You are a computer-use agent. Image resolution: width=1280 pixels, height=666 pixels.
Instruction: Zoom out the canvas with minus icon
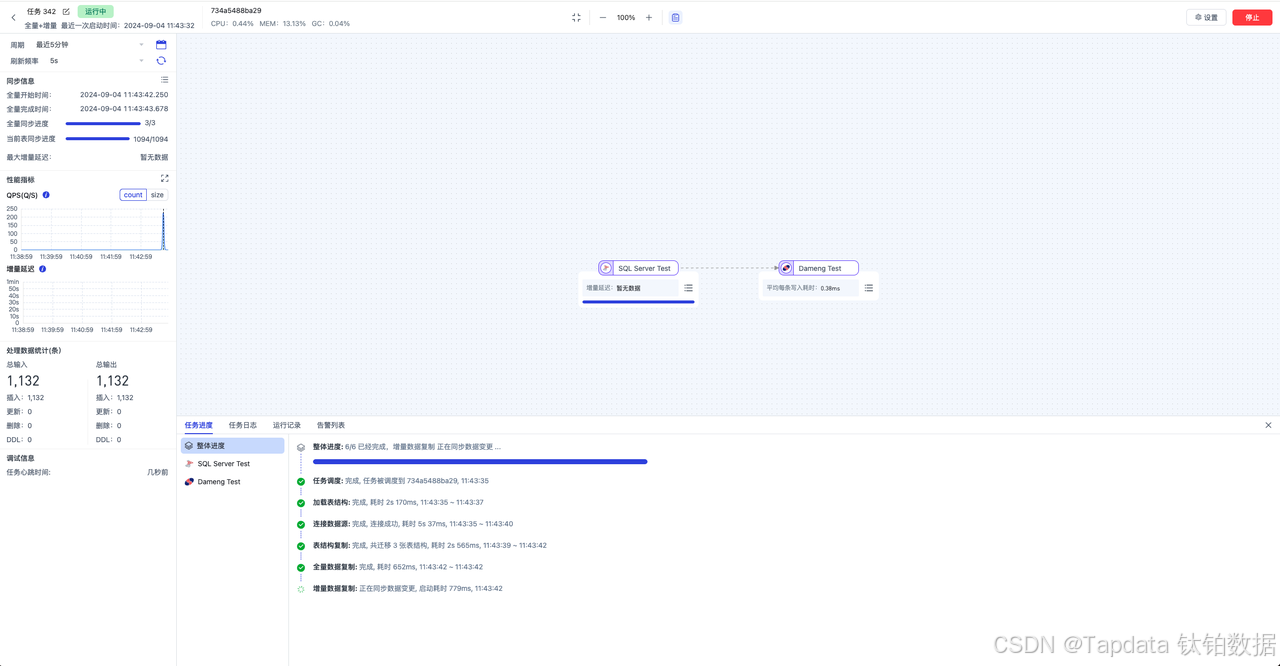point(603,17)
